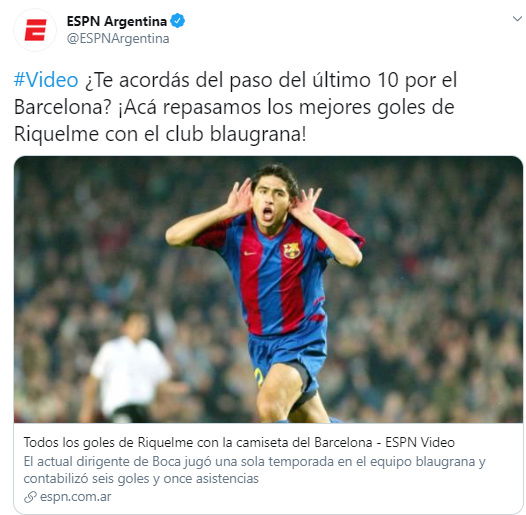Select the word Riquelme in tweet text
Image resolution: width=526 pixels, height=515 pixels.
pos(56,134)
